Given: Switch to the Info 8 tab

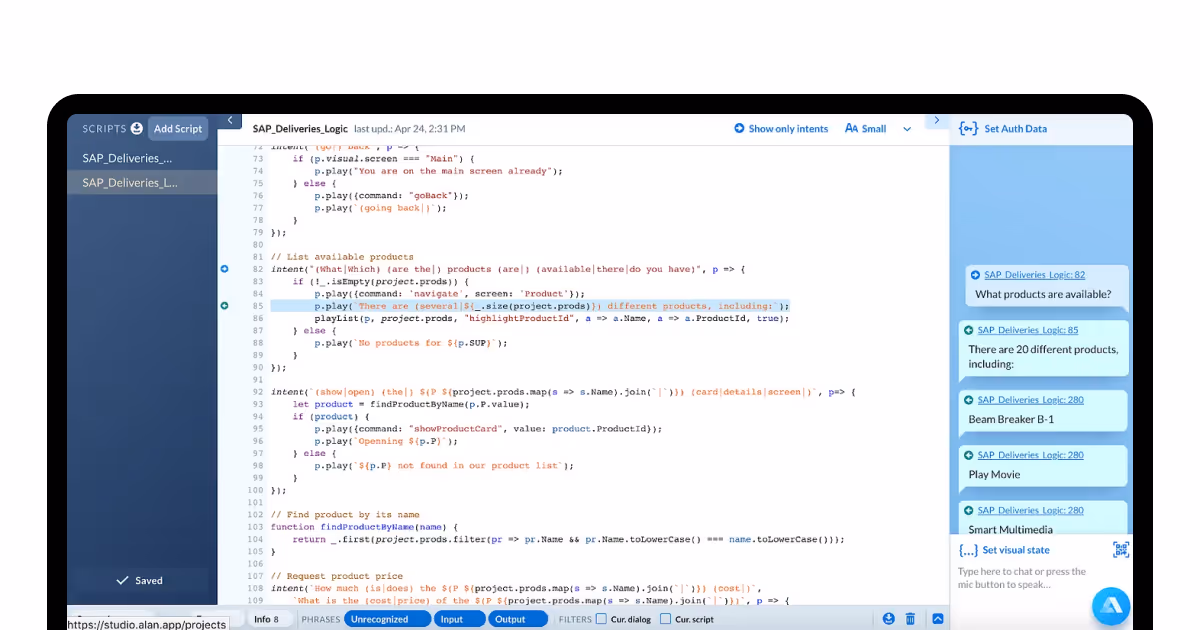Looking at the screenshot, I should click(267, 619).
